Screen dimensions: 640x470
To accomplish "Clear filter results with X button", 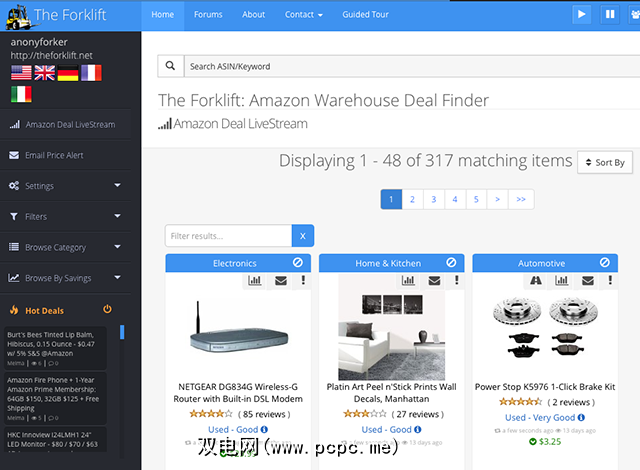I will (x=303, y=235).
